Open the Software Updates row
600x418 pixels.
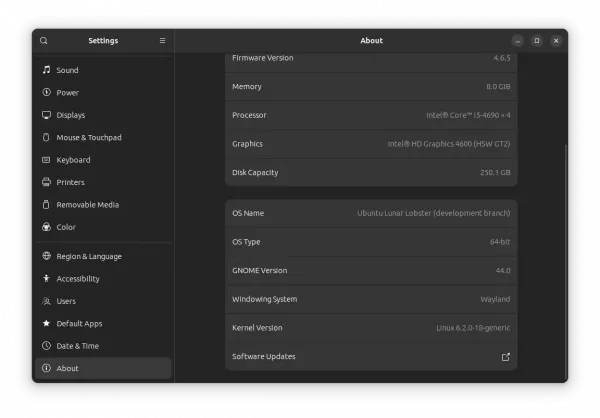point(371,357)
